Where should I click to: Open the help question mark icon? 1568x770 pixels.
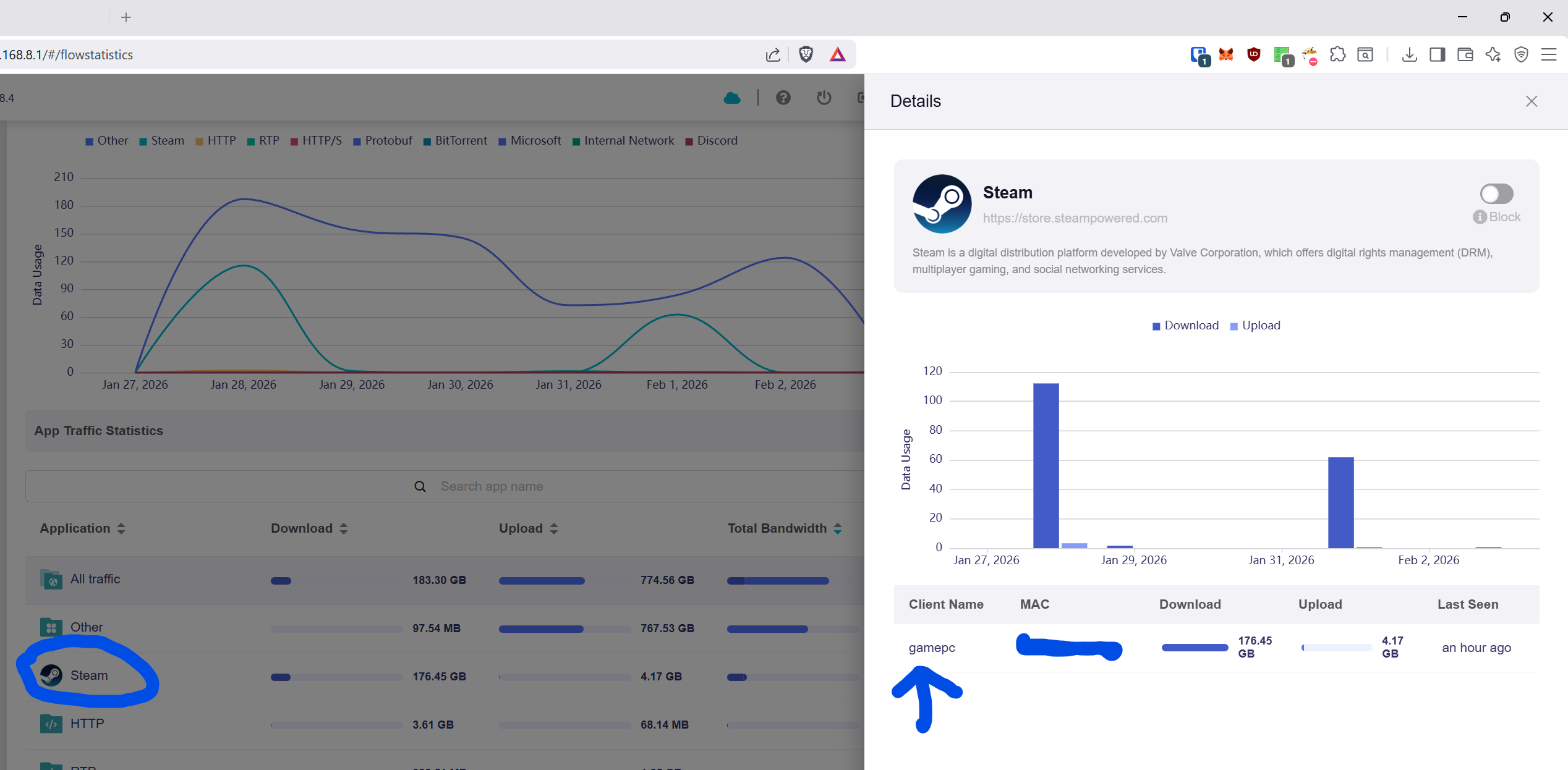click(783, 98)
